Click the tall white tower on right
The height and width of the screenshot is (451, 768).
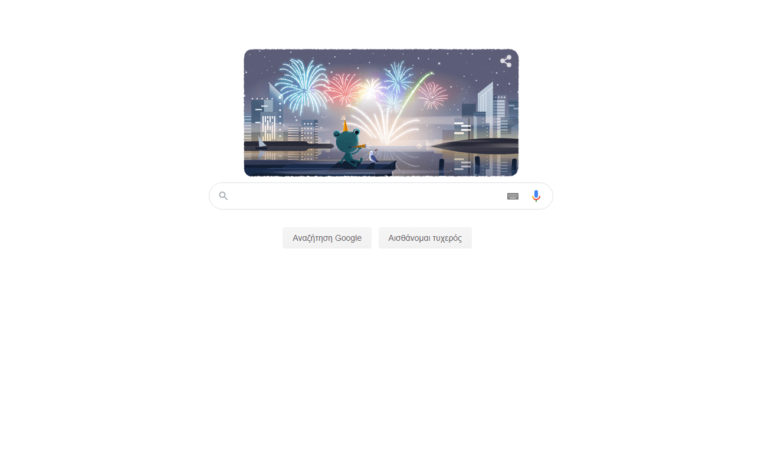486,110
